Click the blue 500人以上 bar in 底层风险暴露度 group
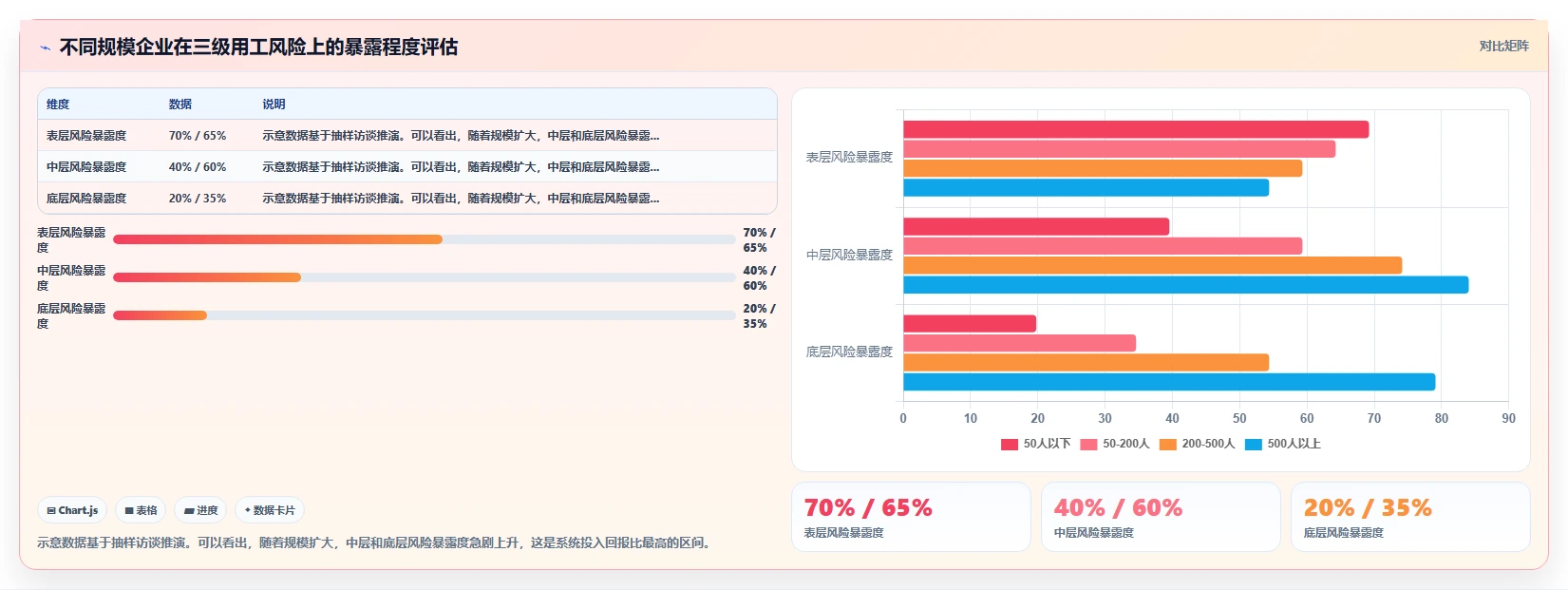 point(1169,382)
